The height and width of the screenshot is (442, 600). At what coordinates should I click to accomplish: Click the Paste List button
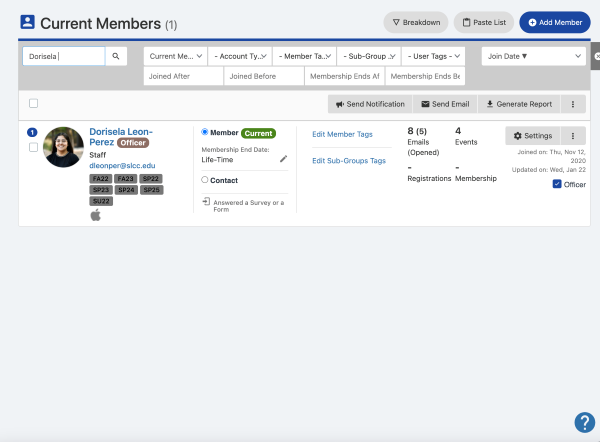click(484, 22)
